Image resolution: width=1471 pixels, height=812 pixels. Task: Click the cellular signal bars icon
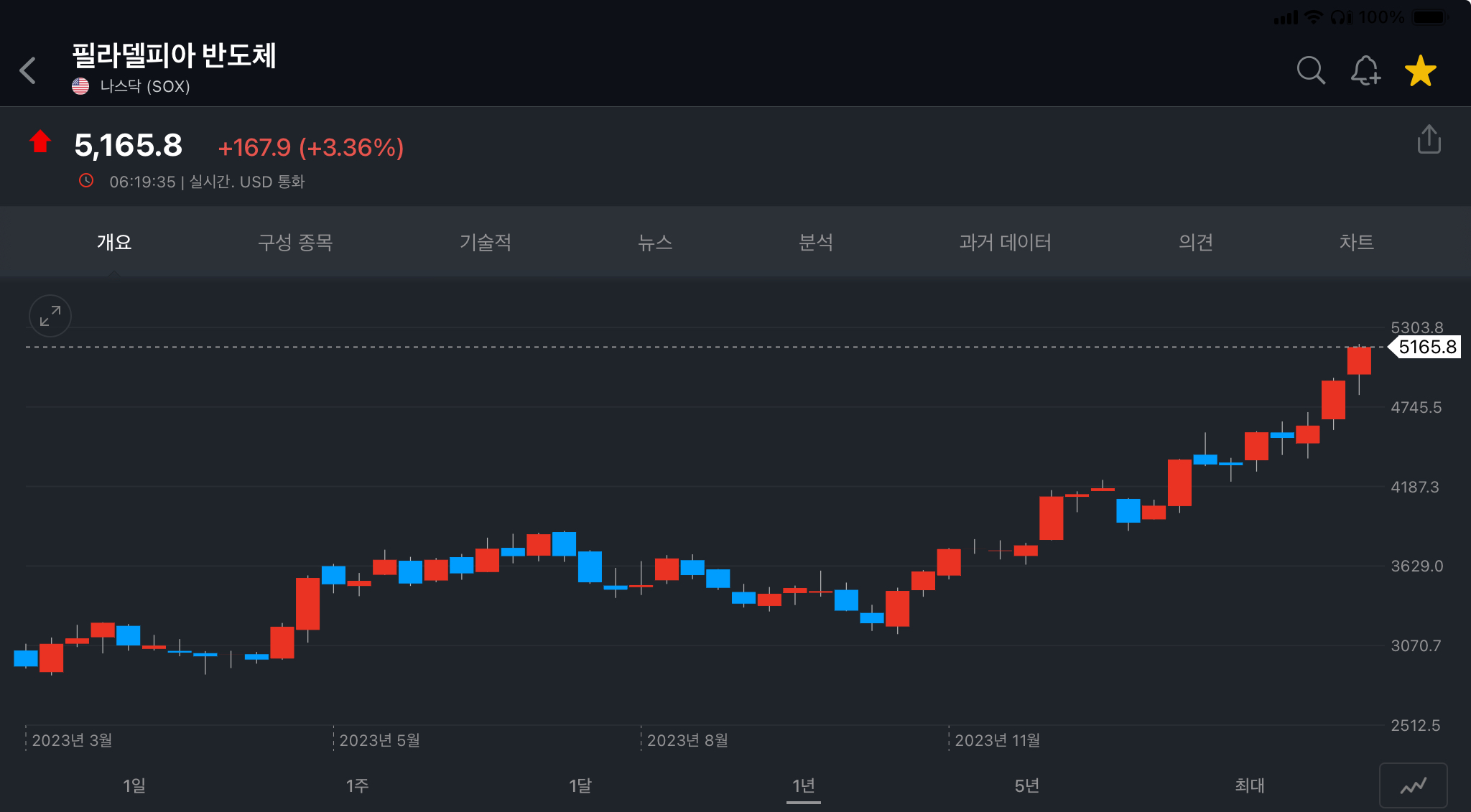coord(1286,17)
